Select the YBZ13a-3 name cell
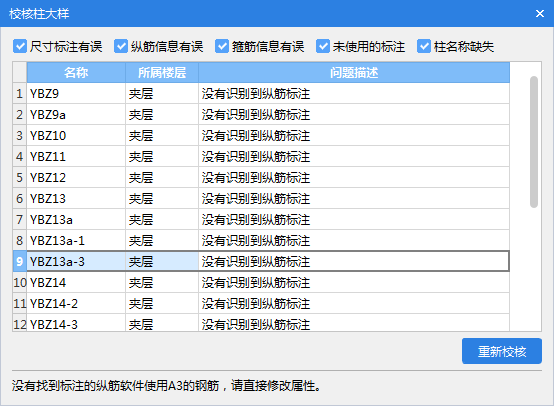Image resolution: width=554 pixels, height=406 pixels. click(x=76, y=261)
